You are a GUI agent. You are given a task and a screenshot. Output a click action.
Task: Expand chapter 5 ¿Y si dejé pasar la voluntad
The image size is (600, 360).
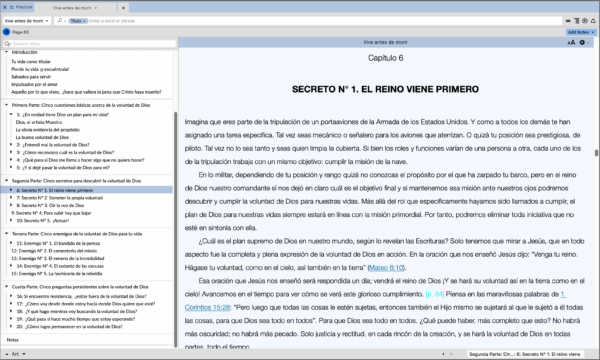coord(11,168)
